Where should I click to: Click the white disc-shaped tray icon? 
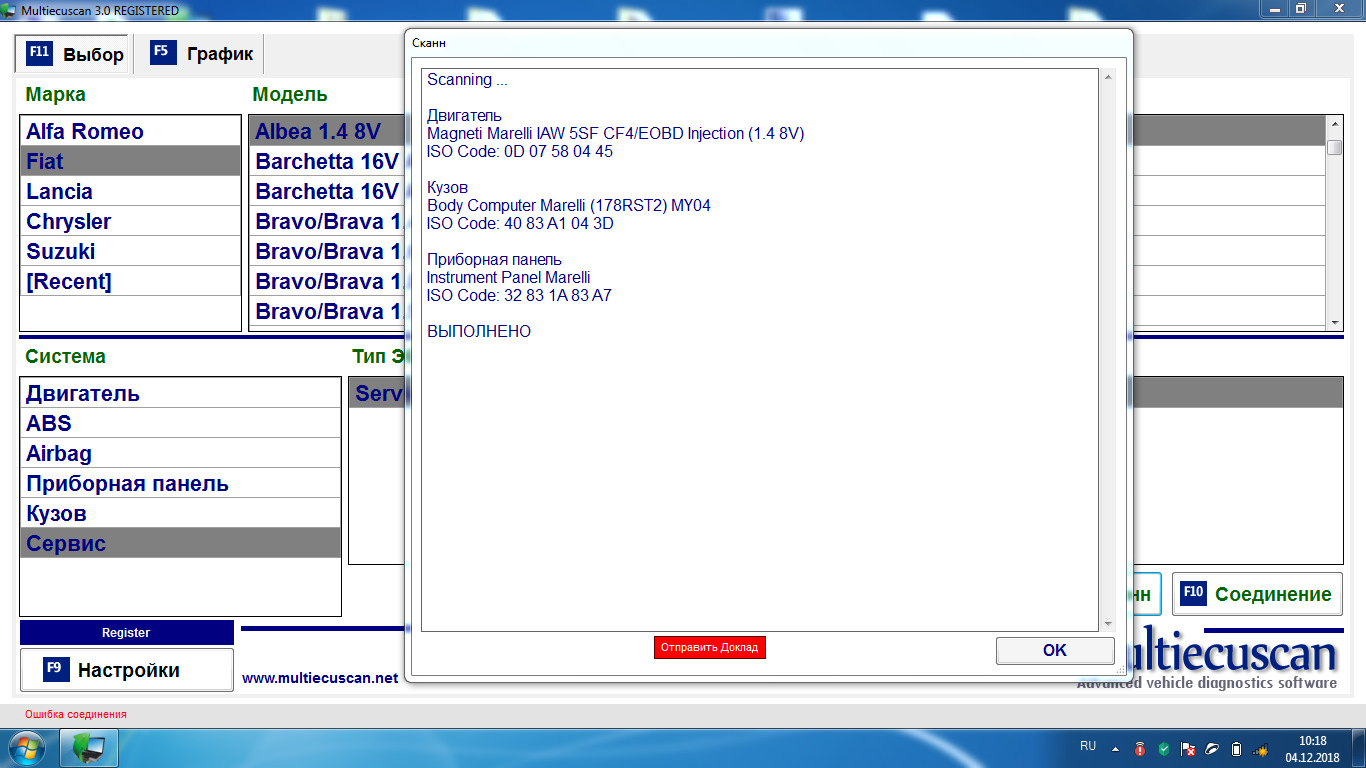coord(1212,748)
